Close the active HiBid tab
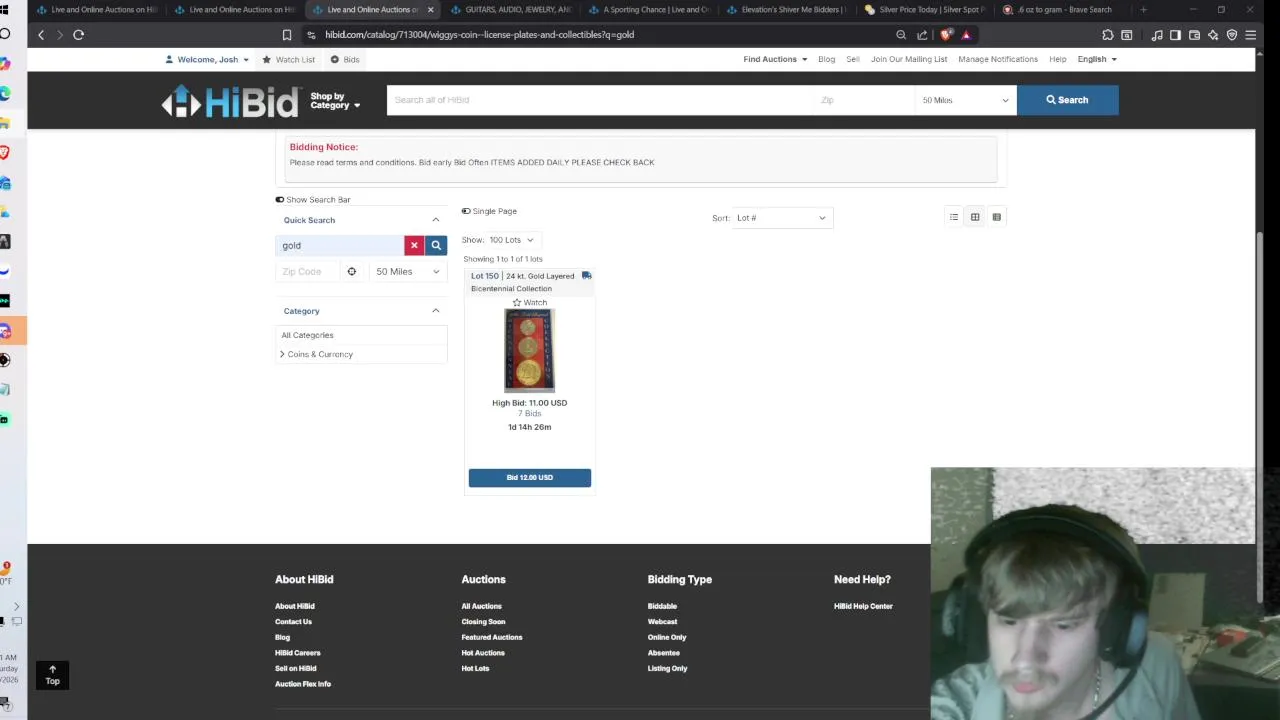1280x720 pixels. [430, 9]
